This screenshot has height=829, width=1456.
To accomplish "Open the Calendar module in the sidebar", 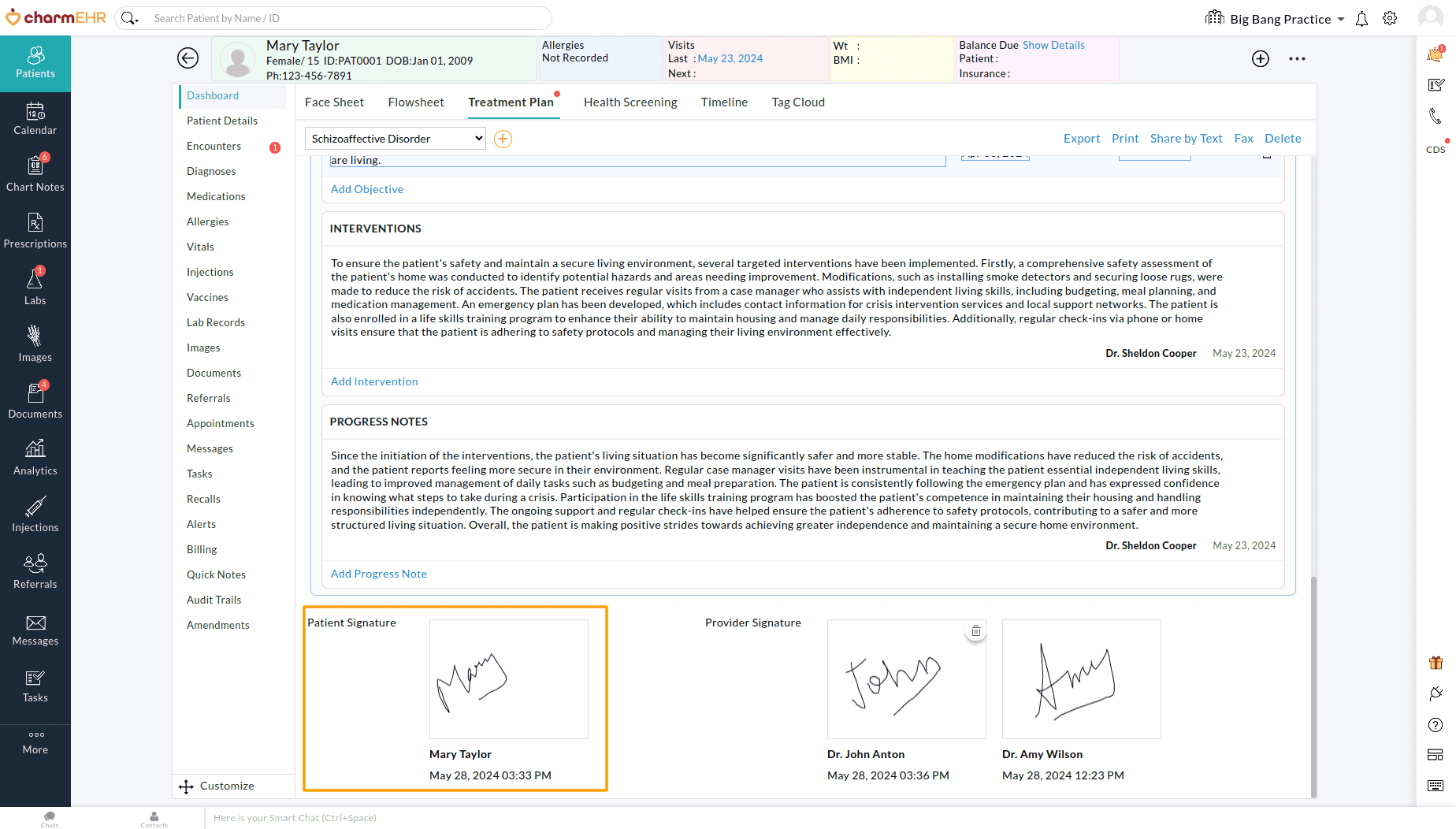I will click(35, 118).
